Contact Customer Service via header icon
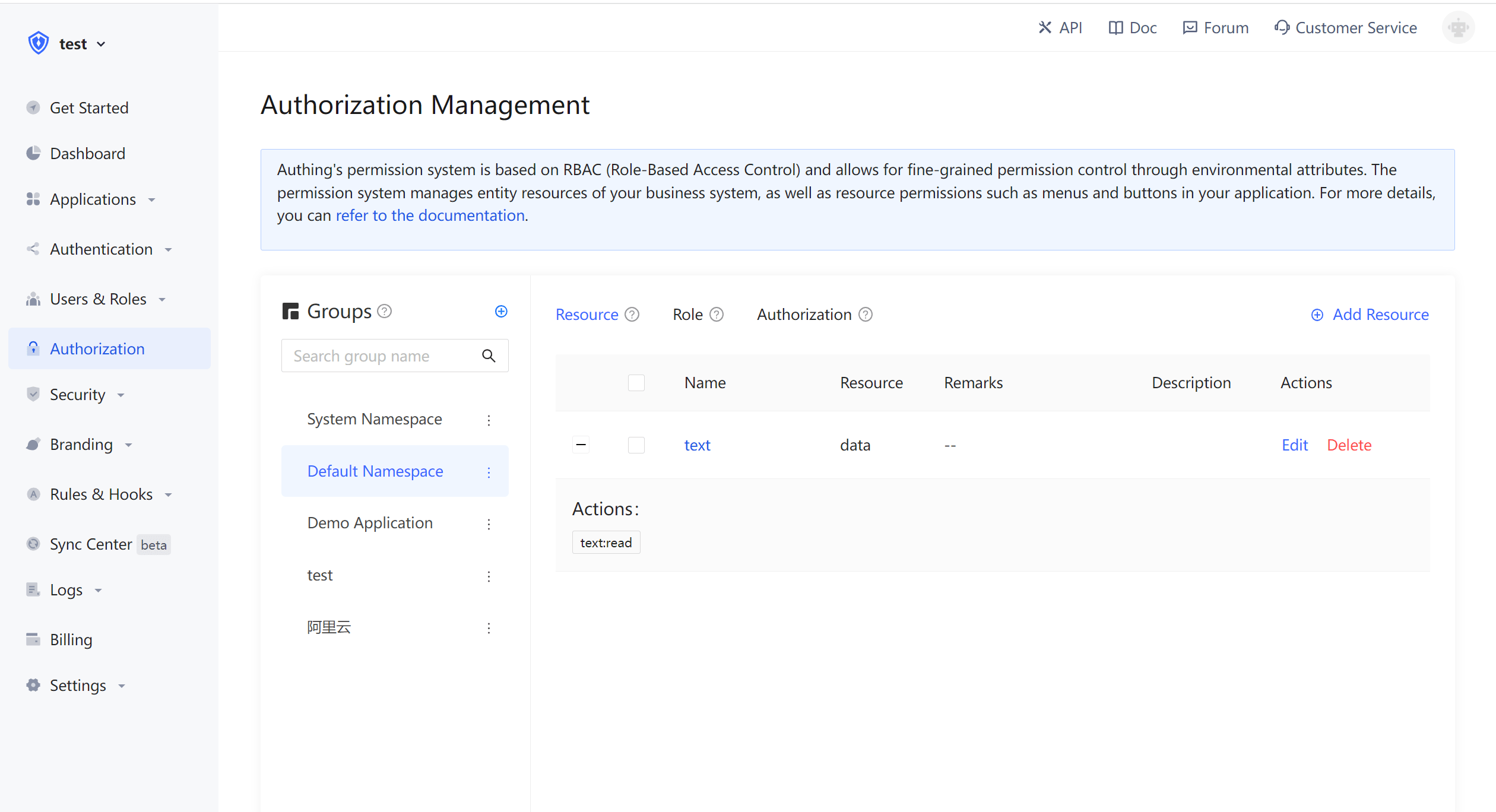Image resolution: width=1496 pixels, height=812 pixels. [1282, 27]
